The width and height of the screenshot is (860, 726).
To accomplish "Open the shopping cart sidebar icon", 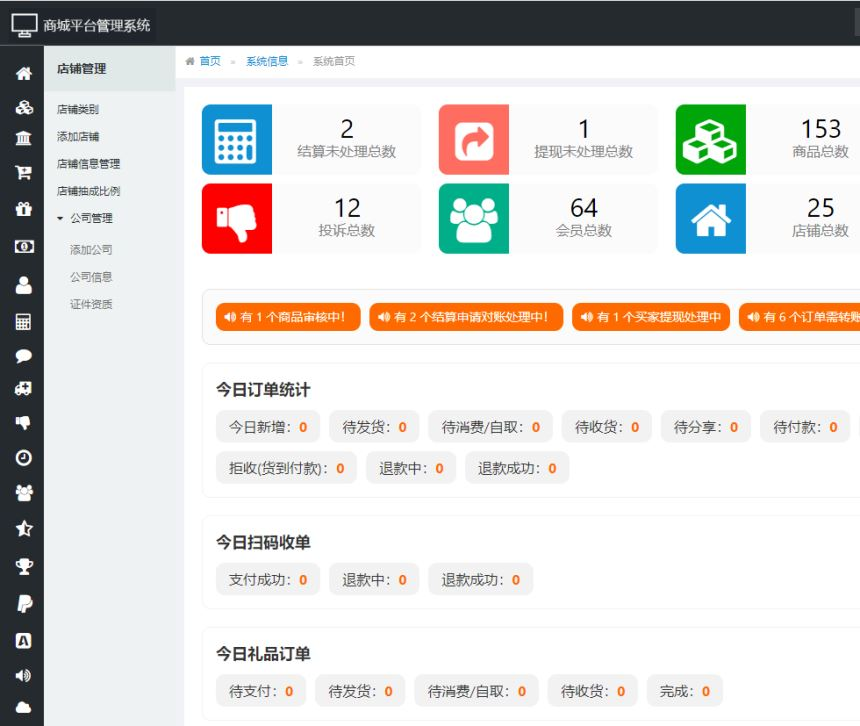I will [23, 173].
